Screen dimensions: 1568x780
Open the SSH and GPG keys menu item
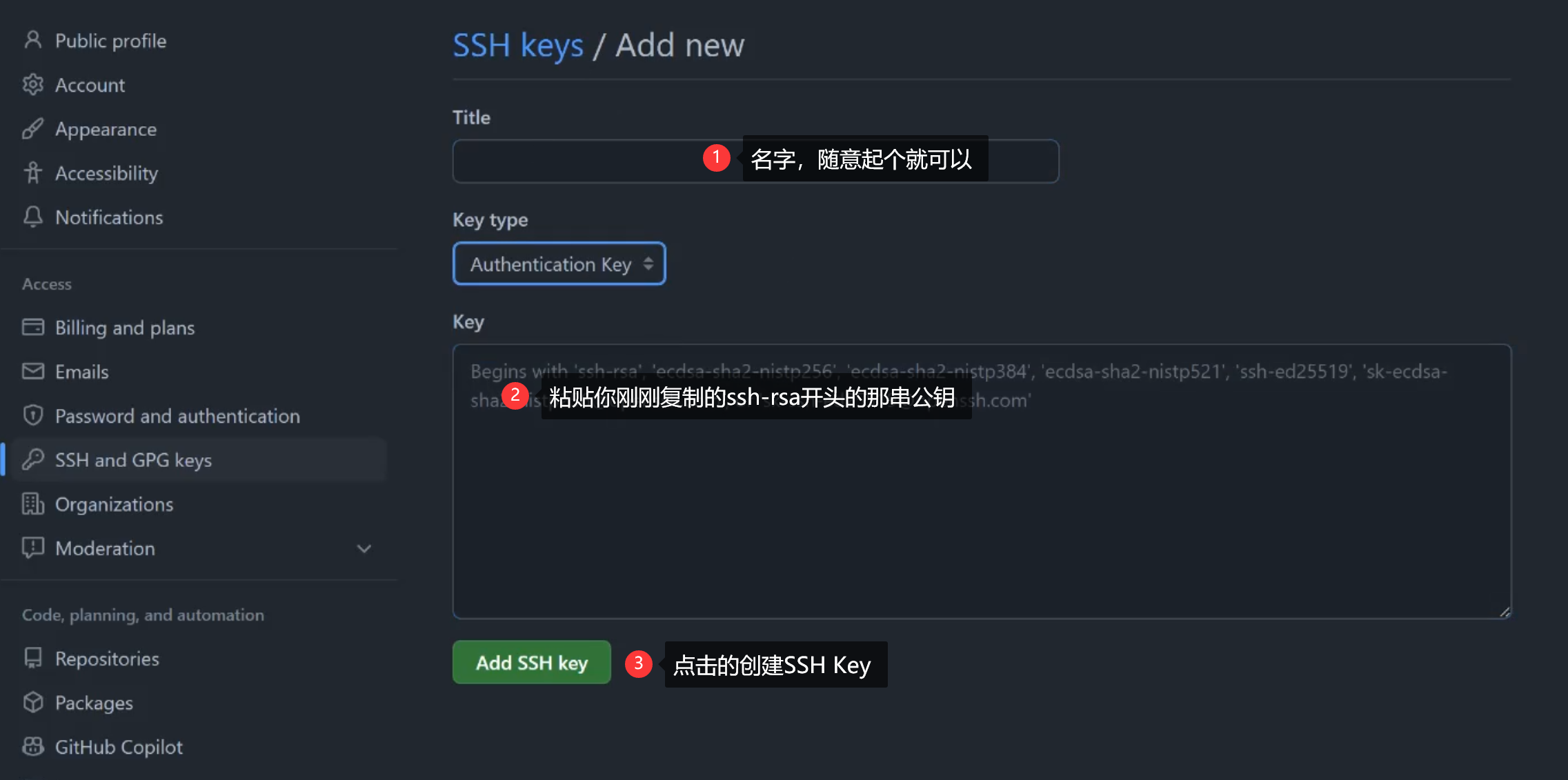[x=200, y=459]
